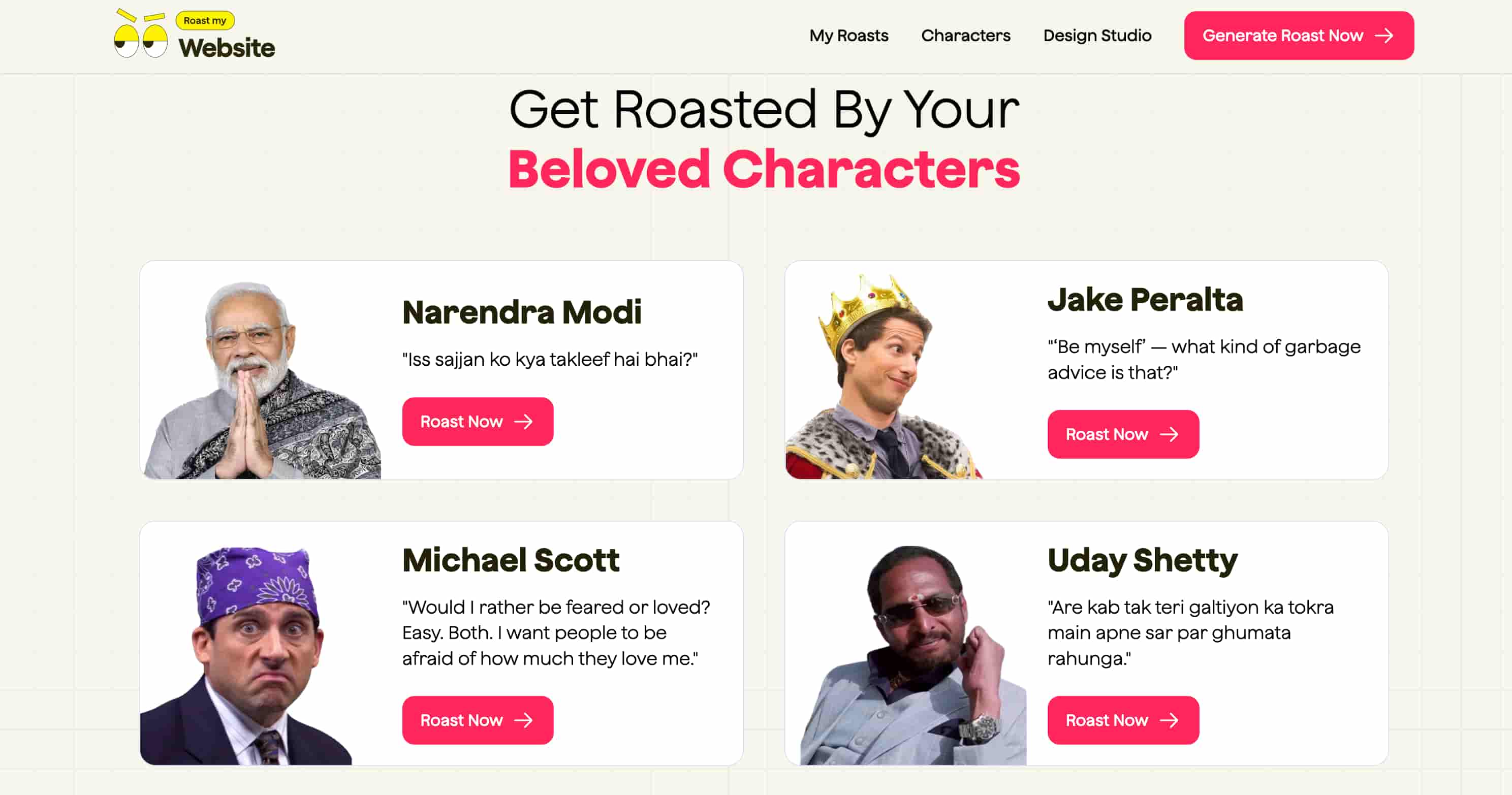The height and width of the screenshot is (795, 1512).
Task: Click the arrow in Michael Scott's Roast Now button
Action: click(x=523, y=720)
